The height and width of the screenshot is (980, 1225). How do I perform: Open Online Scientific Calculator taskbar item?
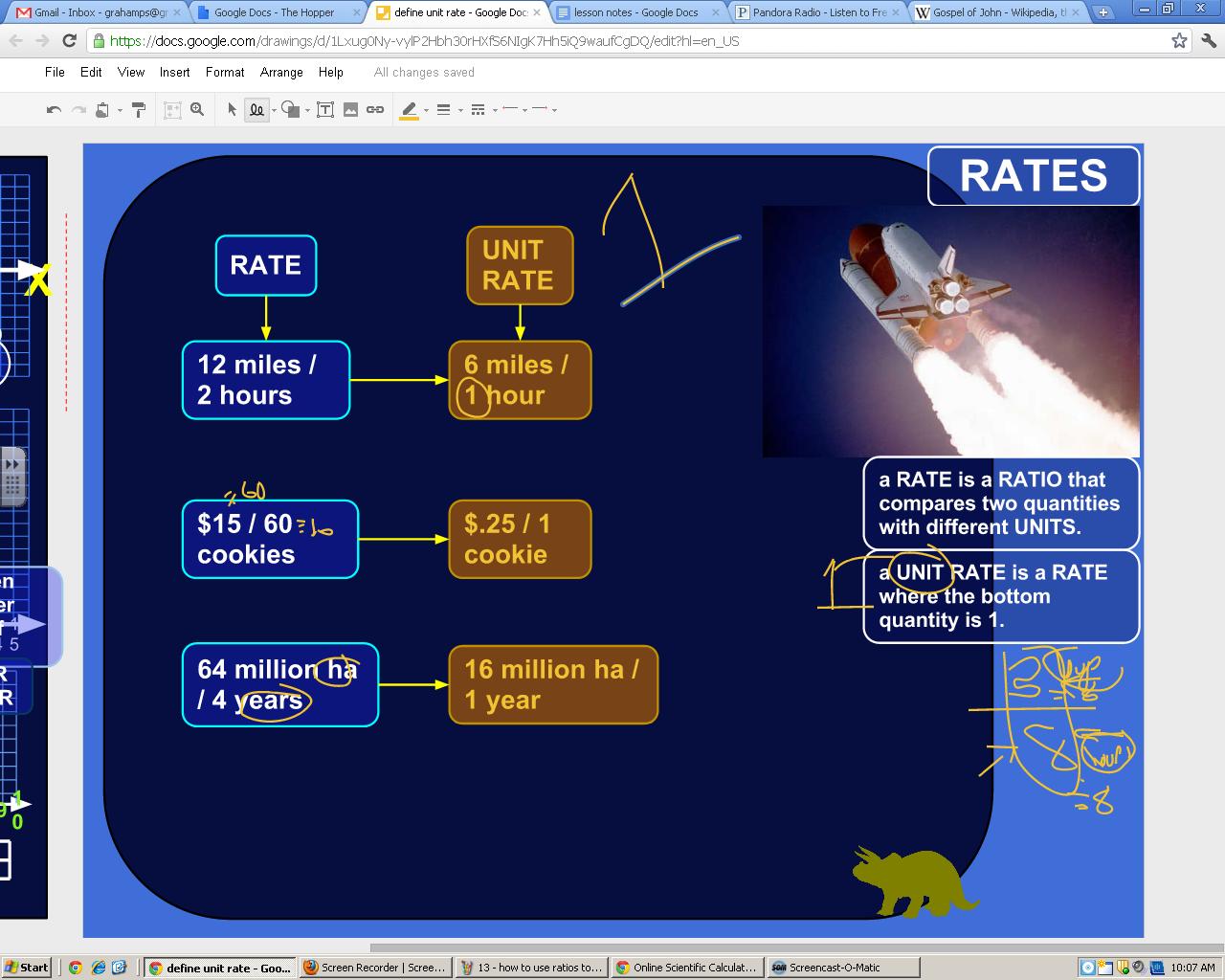[688, 968]
